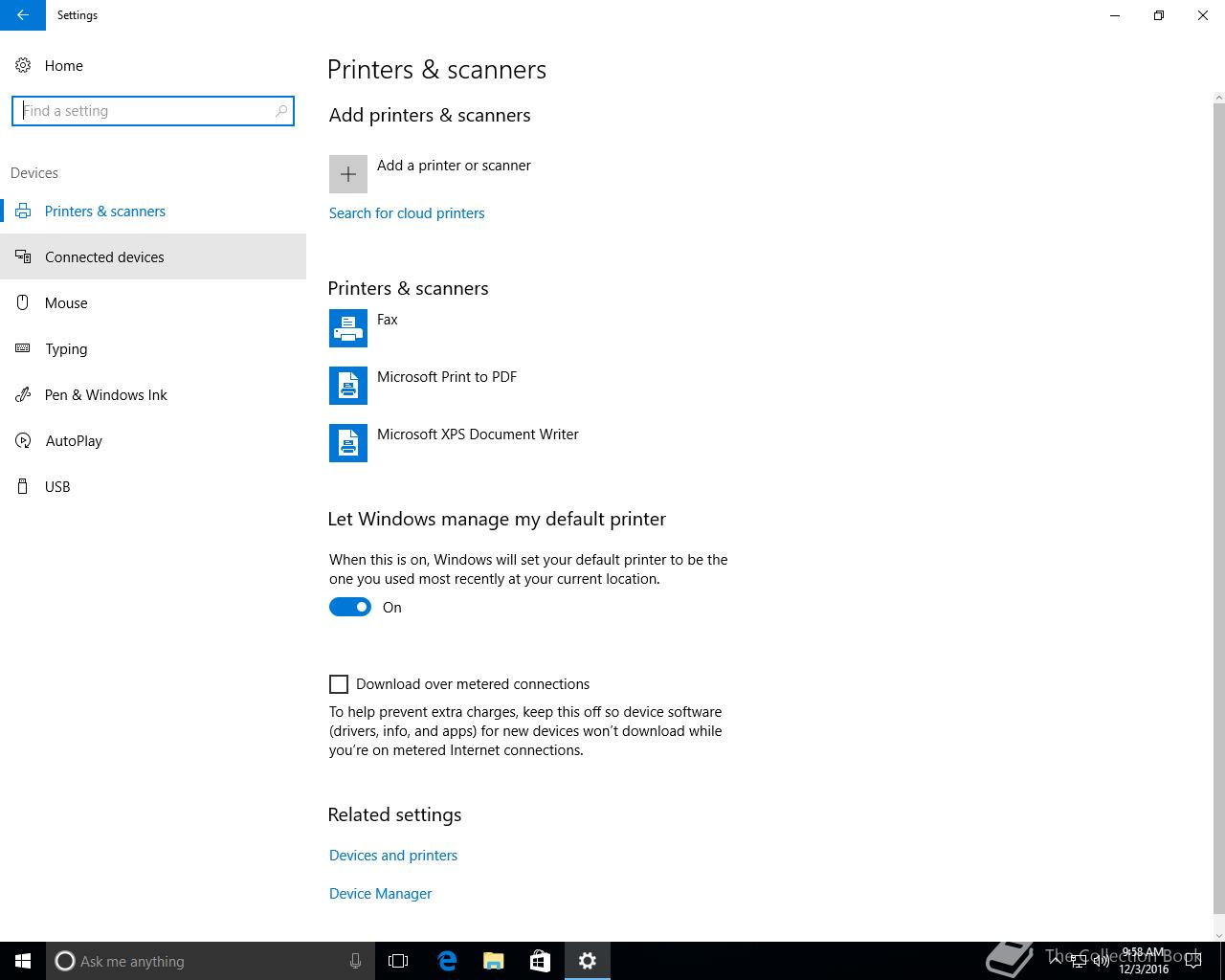Go to the Printers & scanners section
The height and width of the screenshot is (980, 1225).
coord(153,212)
